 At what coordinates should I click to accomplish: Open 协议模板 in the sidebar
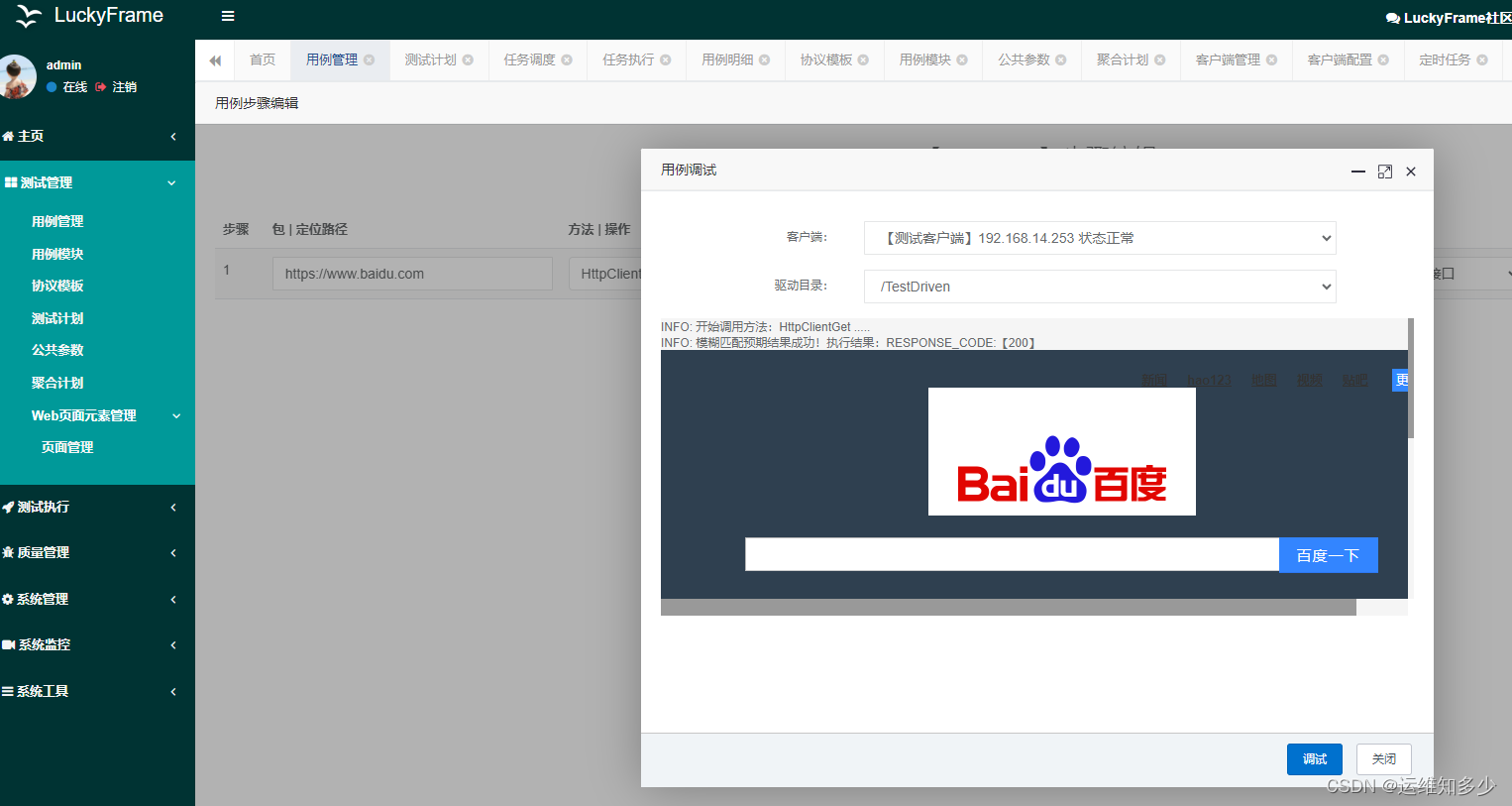[57, 286]
